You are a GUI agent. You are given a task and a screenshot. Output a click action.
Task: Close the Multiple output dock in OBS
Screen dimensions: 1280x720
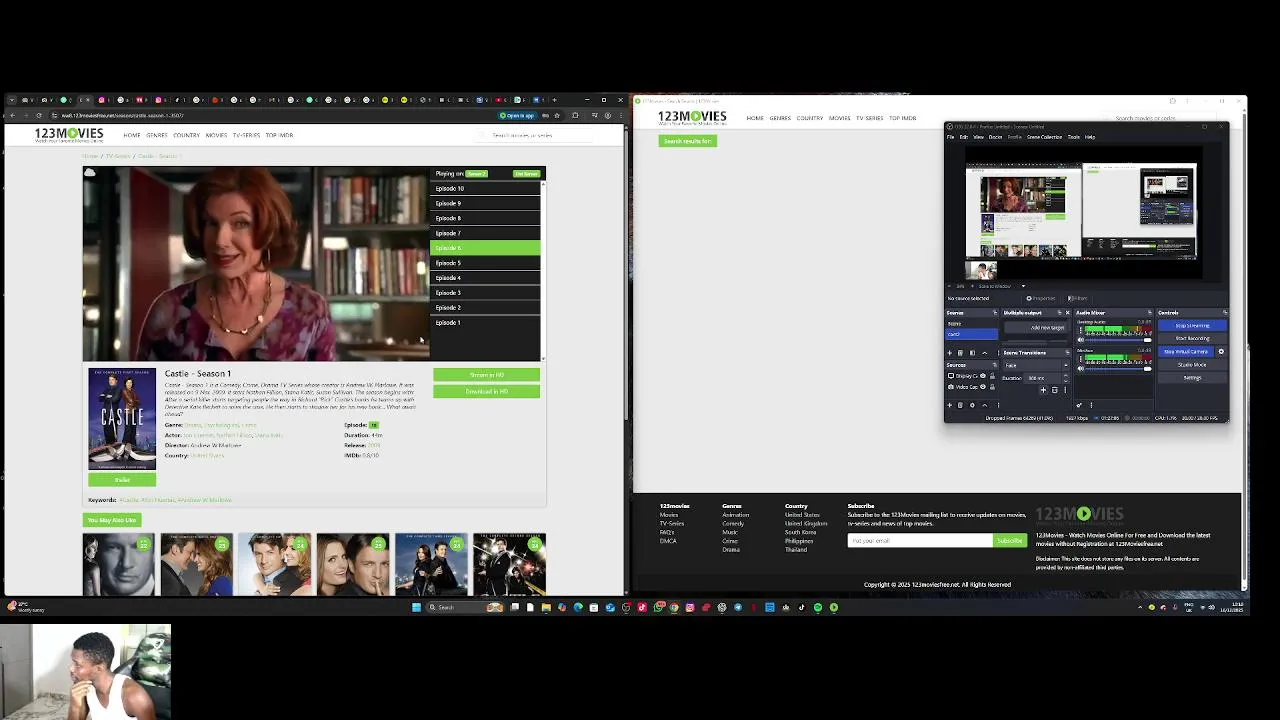[1067, 313]
